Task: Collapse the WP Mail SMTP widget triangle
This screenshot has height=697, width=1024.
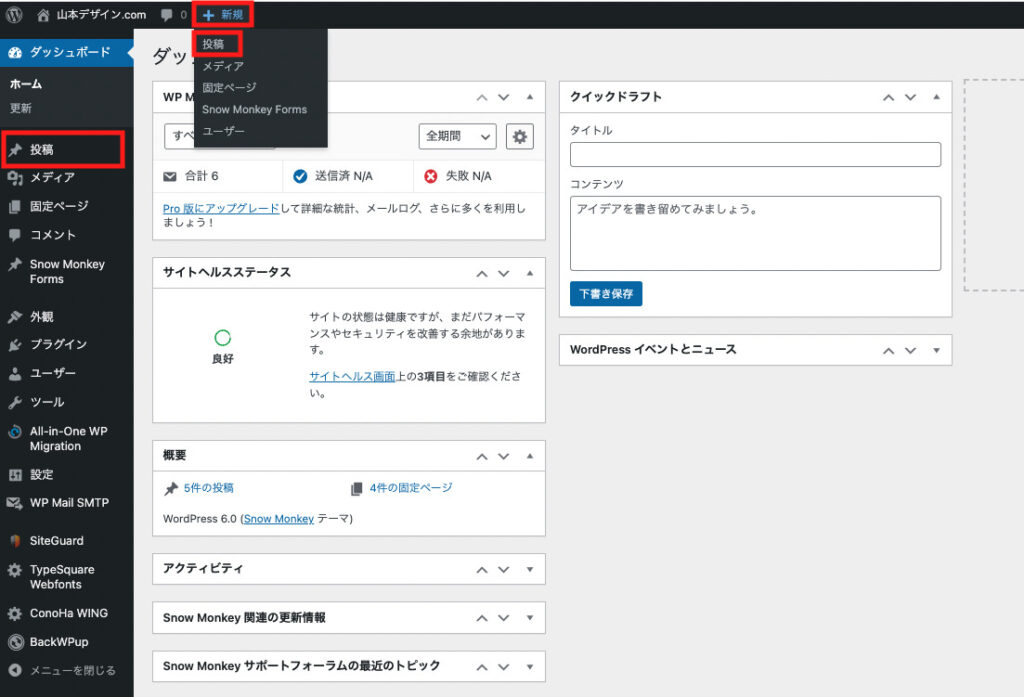Action: pos(530,97)
